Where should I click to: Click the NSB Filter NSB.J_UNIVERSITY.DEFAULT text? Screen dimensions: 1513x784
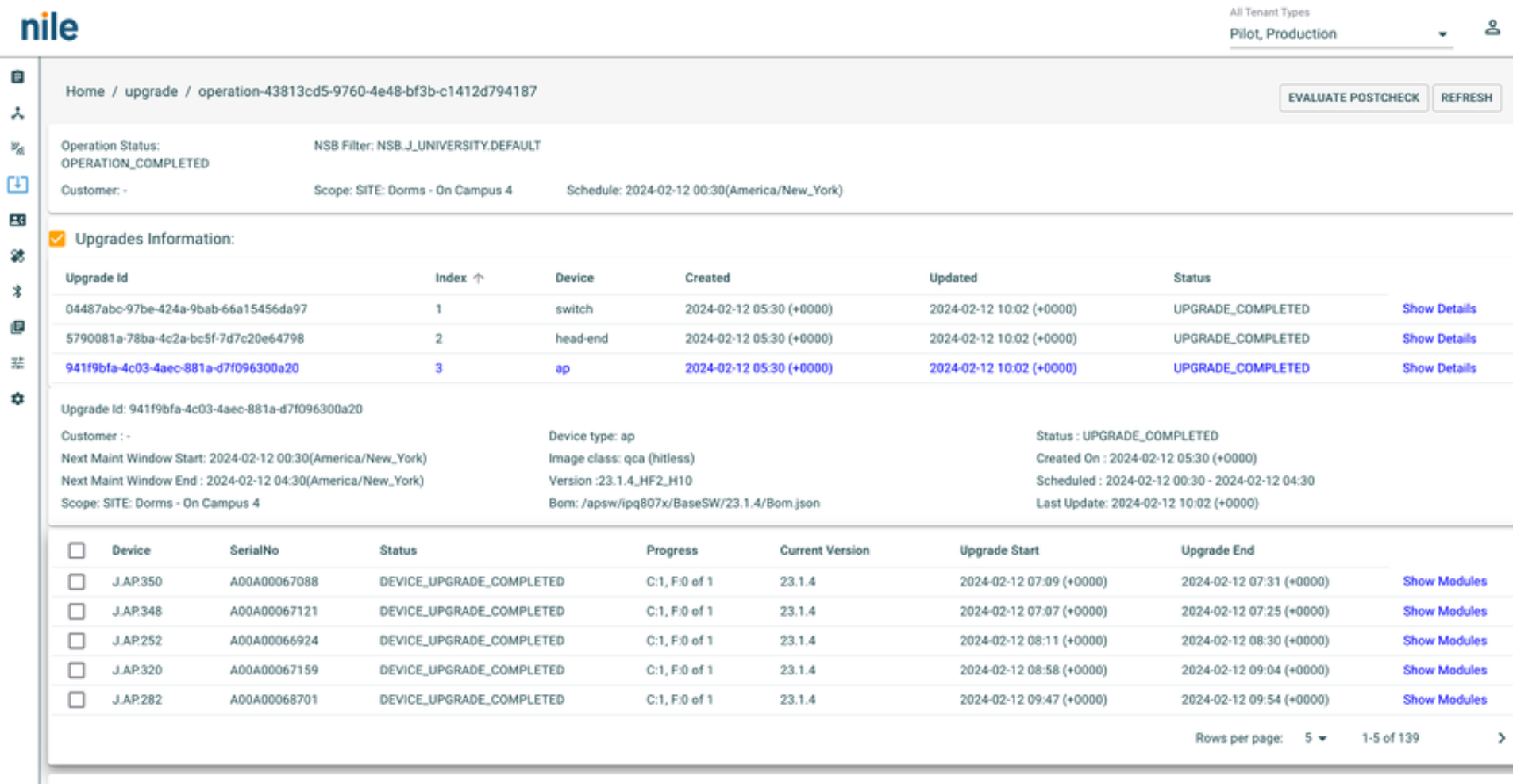427,146
